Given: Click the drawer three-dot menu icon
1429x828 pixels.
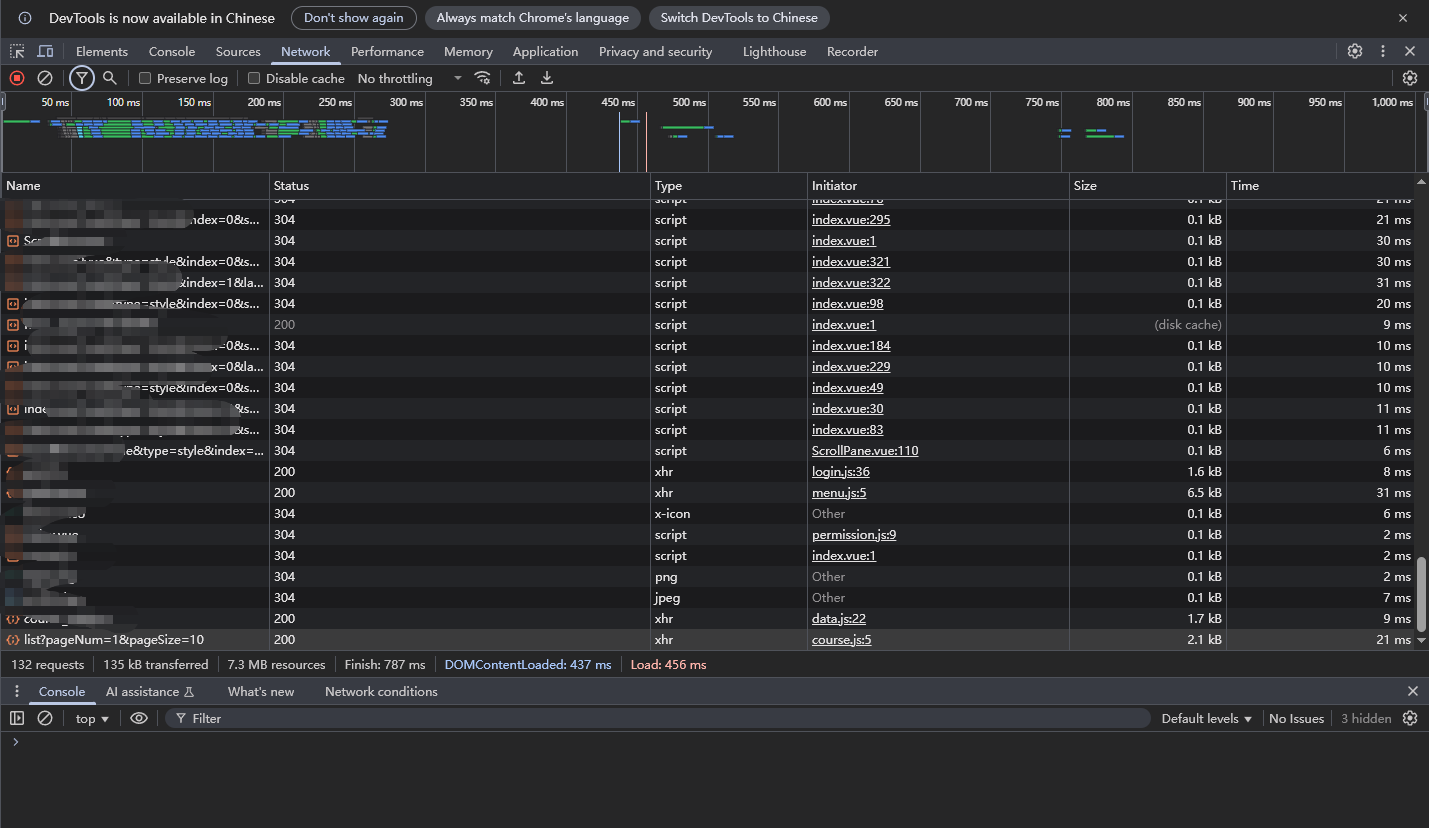Looking at the screenshot, I should tap(16, 692).
